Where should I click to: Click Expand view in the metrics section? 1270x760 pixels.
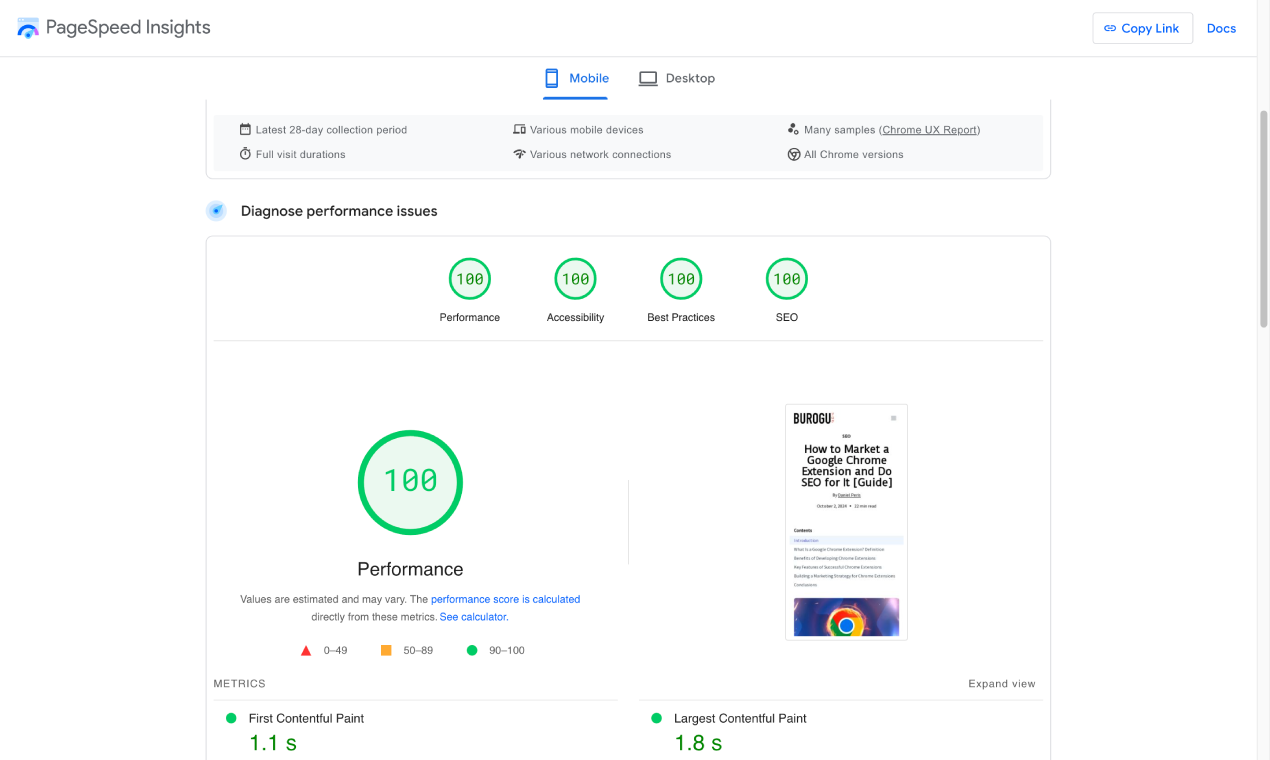[x=1002, y=684]
